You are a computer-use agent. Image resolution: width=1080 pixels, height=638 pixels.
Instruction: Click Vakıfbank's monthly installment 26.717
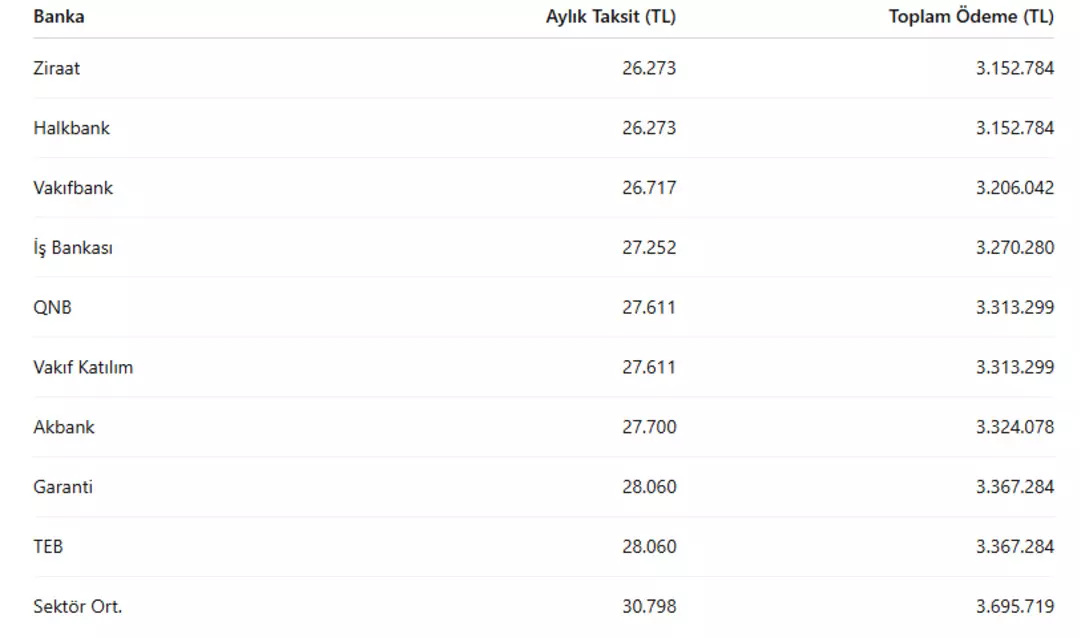pos(648,187)
